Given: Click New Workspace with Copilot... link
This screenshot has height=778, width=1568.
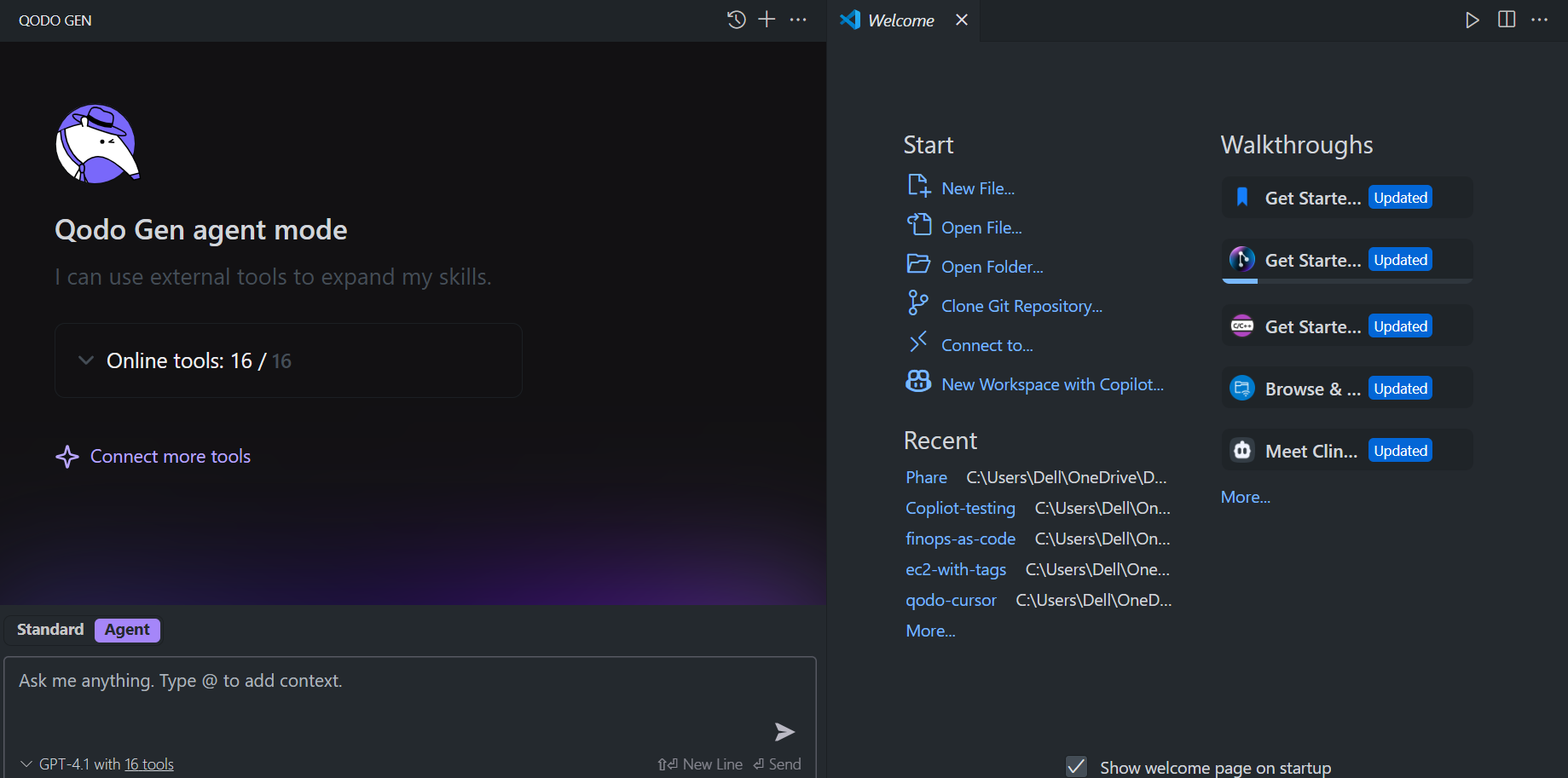Looking at the screenshot, I should pos(1053,384).
